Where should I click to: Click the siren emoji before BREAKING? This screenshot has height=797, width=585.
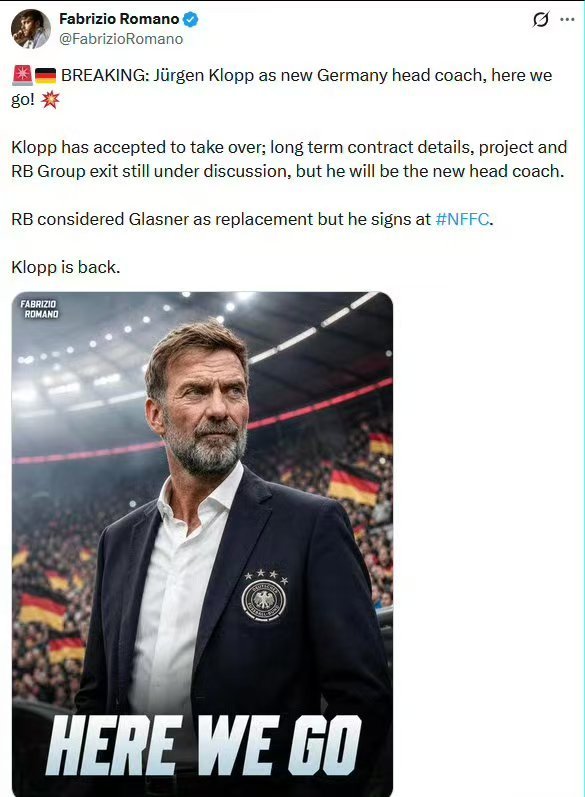coord(22,75)
